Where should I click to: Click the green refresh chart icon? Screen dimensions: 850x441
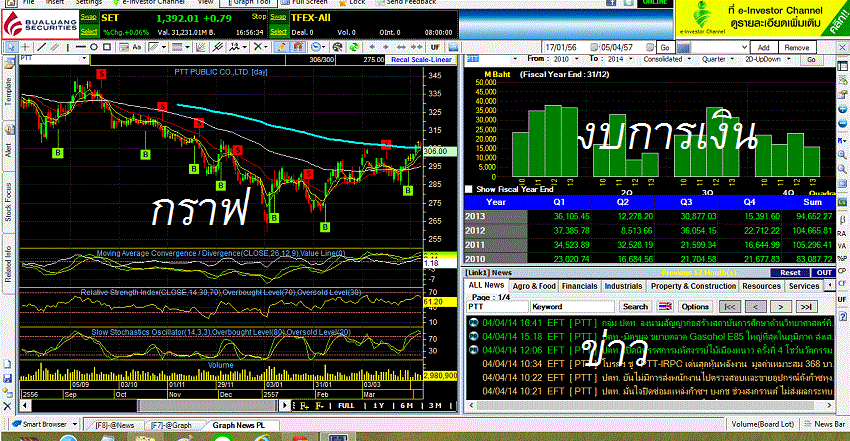pos(354,47)
